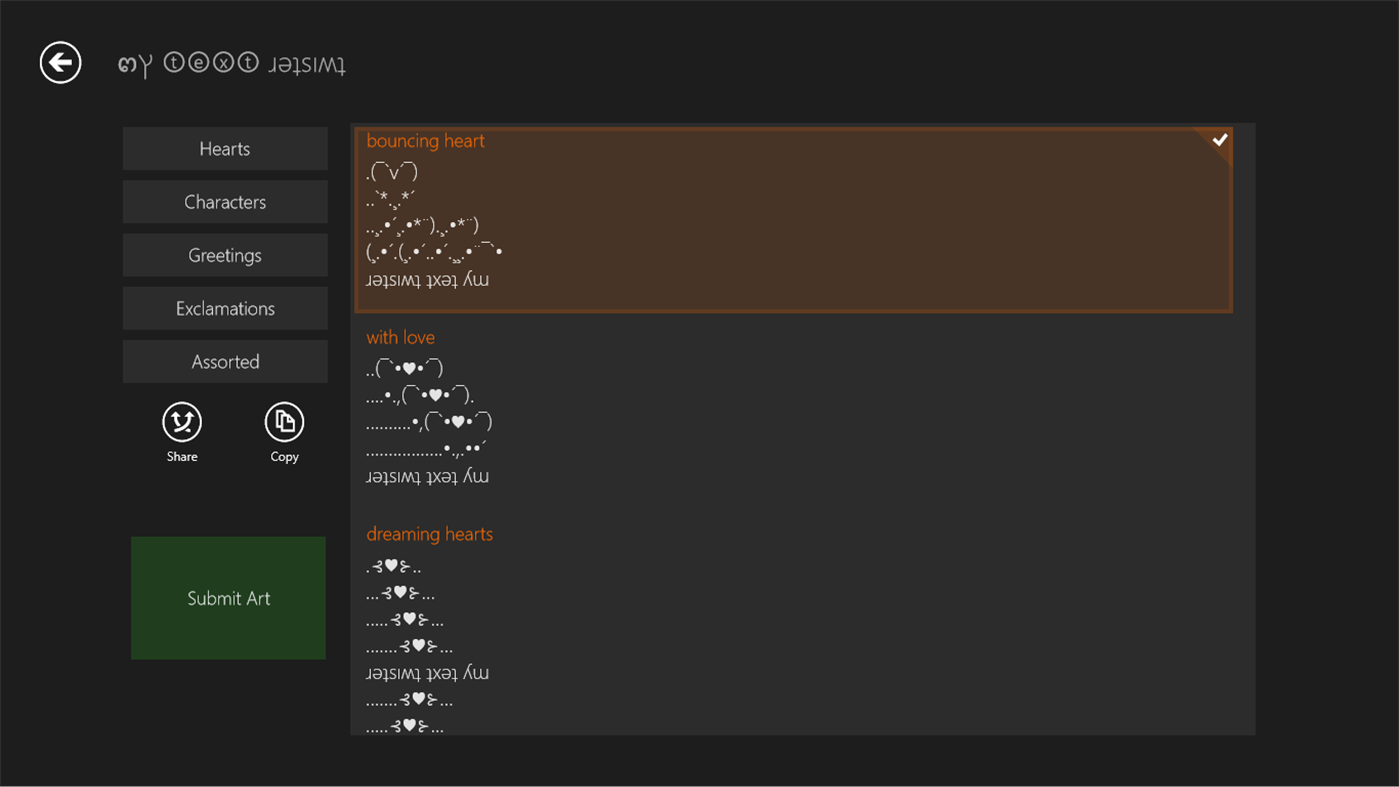Click the heart symbol in with love art

pyautogui.click(x=408, y=367)
